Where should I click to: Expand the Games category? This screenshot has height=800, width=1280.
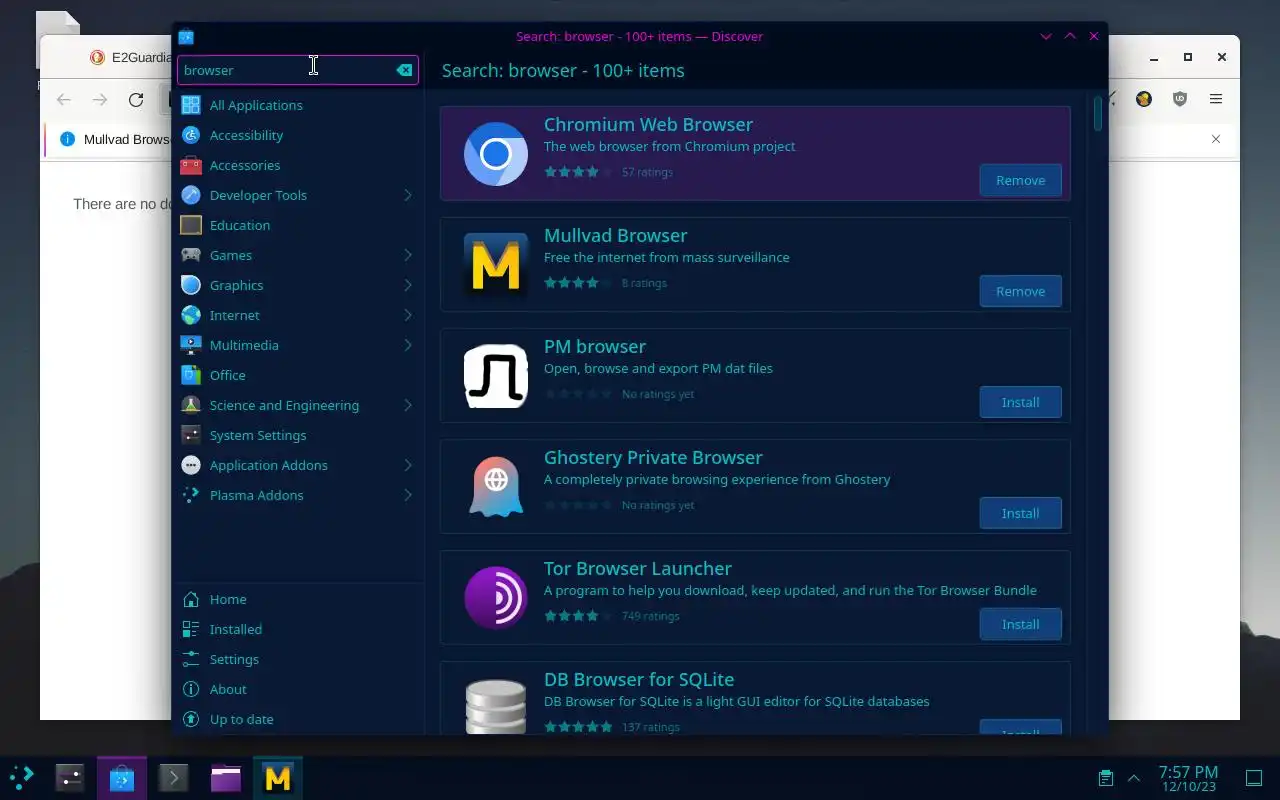tap(408, 255)
